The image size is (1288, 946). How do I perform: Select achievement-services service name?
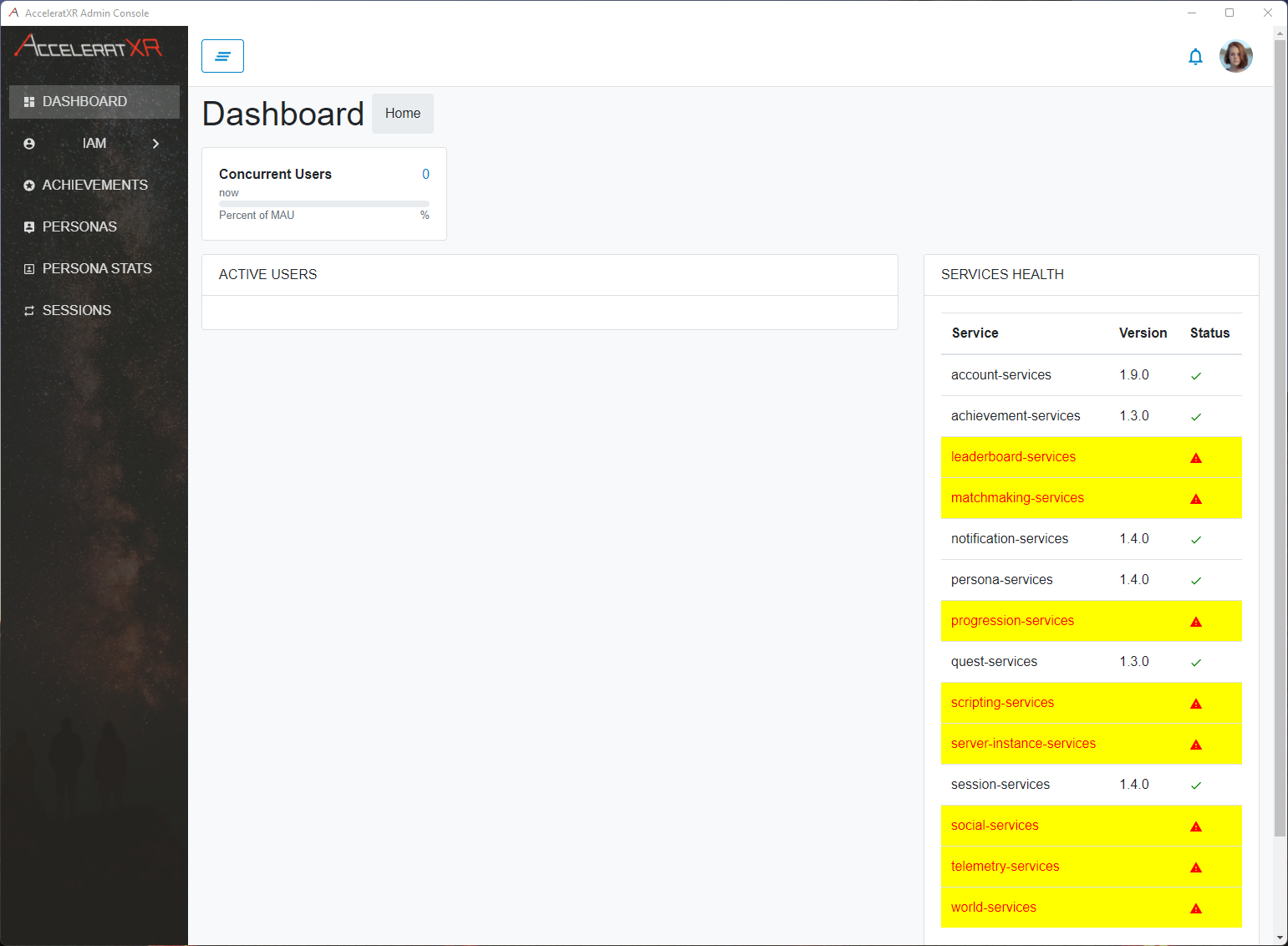click(x=1016, y=416)
